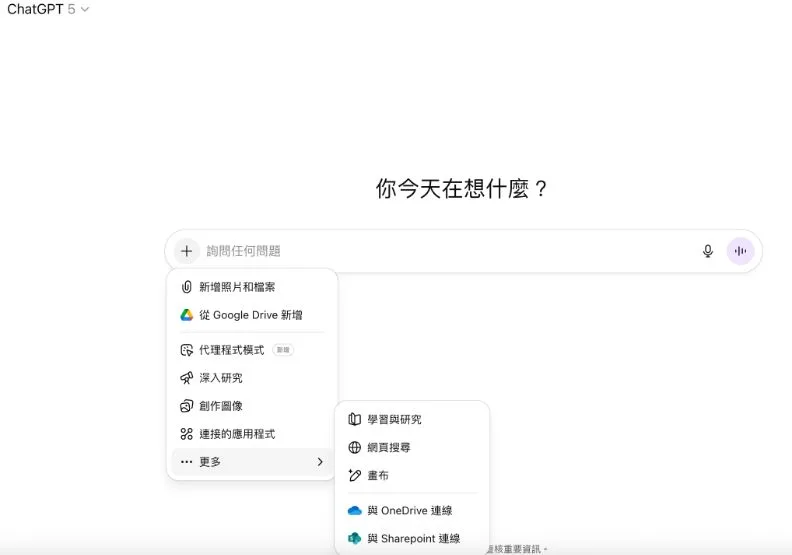Select 深入研究 deep research

pyautogui.click(x=252, y=378)
